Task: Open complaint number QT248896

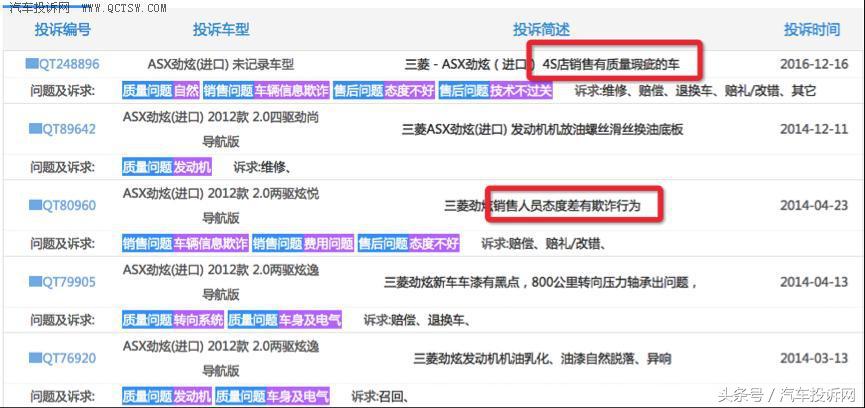Action: [x=69, y=64]
